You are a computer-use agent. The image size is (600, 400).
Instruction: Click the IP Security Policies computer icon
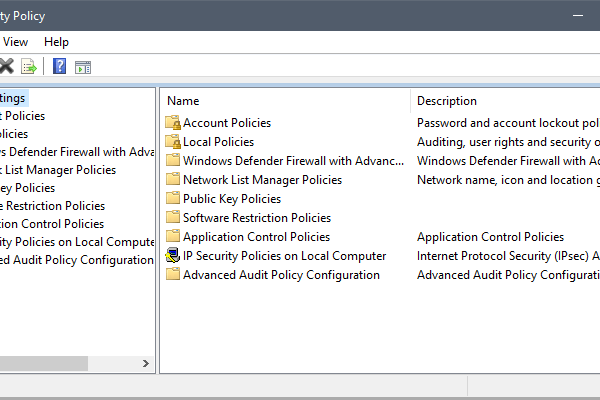(x=173, y=255)
